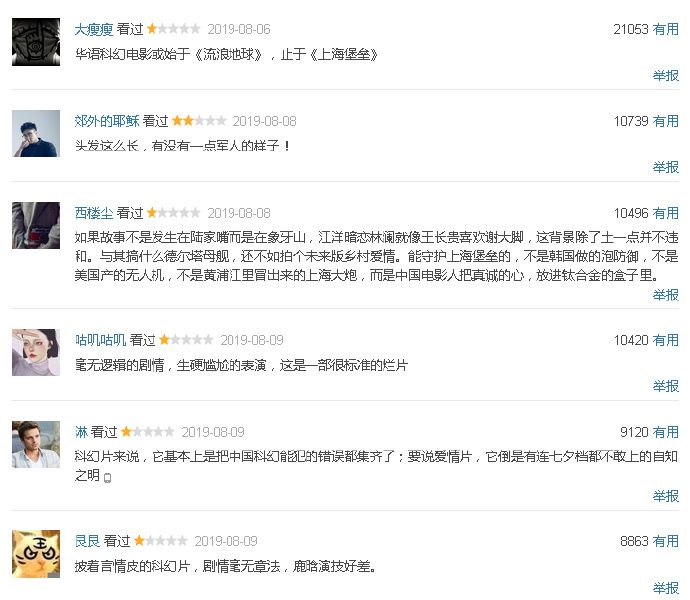Screen dimensions: 690x600
Task: Open username link 大瘦瘦
Action: point(95,30)
